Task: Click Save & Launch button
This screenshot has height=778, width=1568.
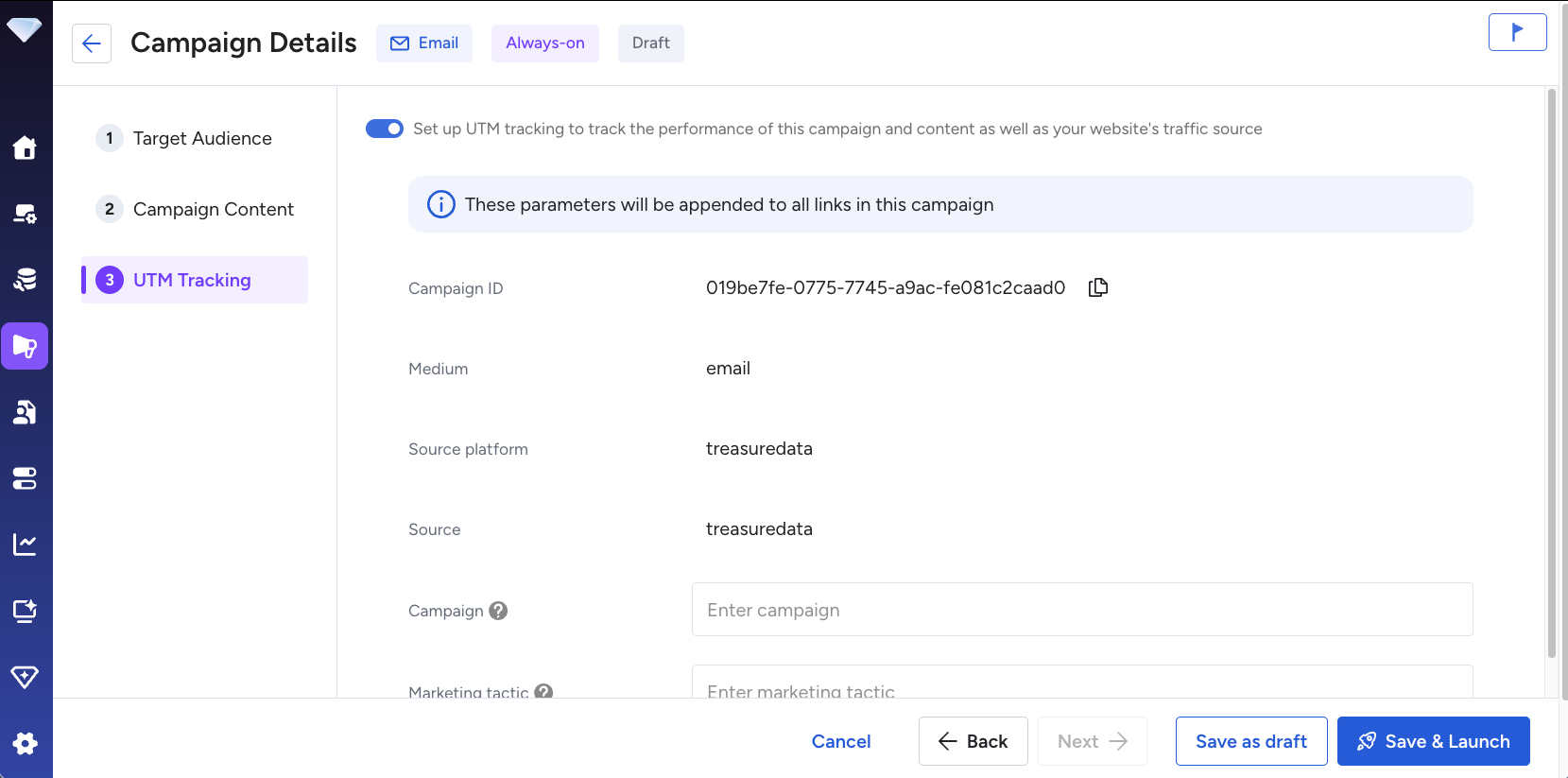Action: pos(1433,741)
